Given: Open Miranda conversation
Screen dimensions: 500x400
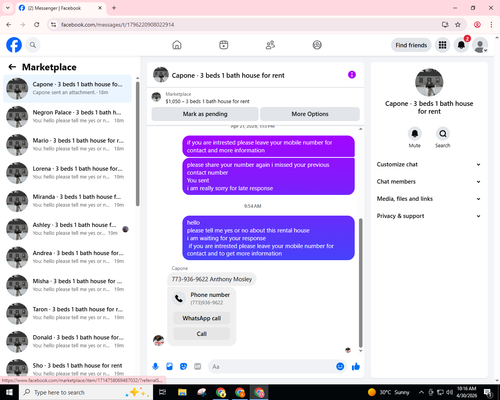Looking at the screenshot, I should [67, 201].
